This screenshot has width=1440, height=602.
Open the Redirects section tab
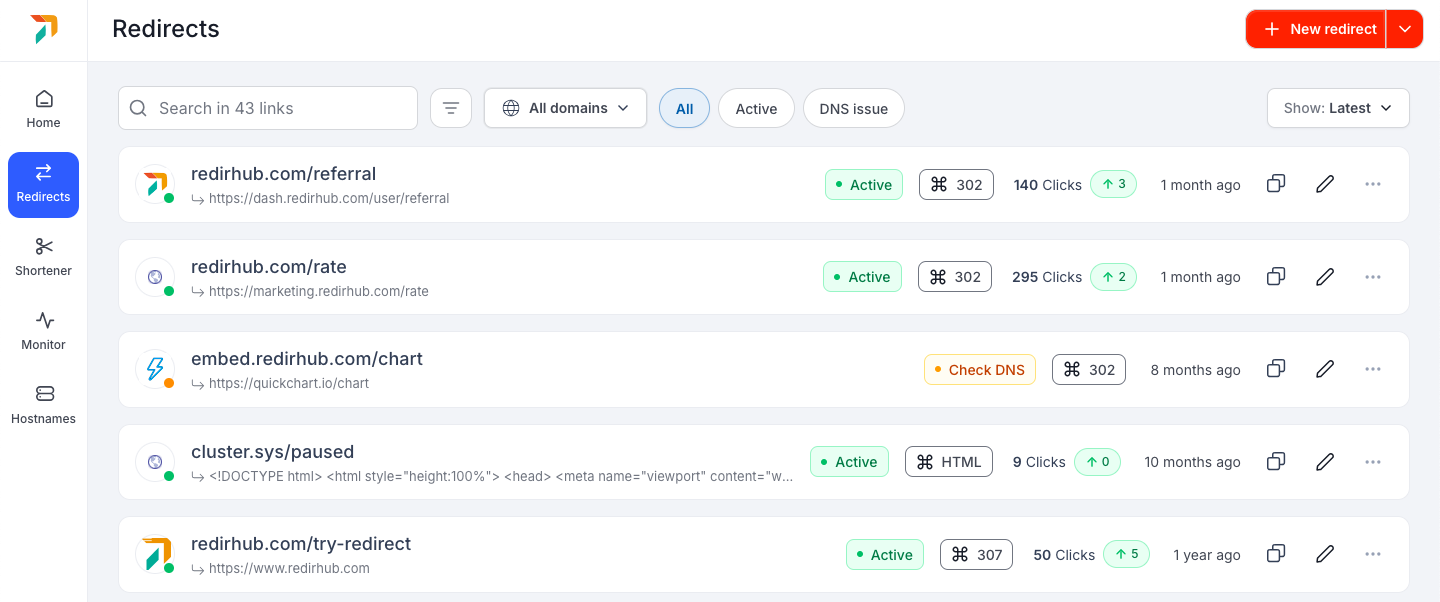pyautogui.click(x=43, y=185)
